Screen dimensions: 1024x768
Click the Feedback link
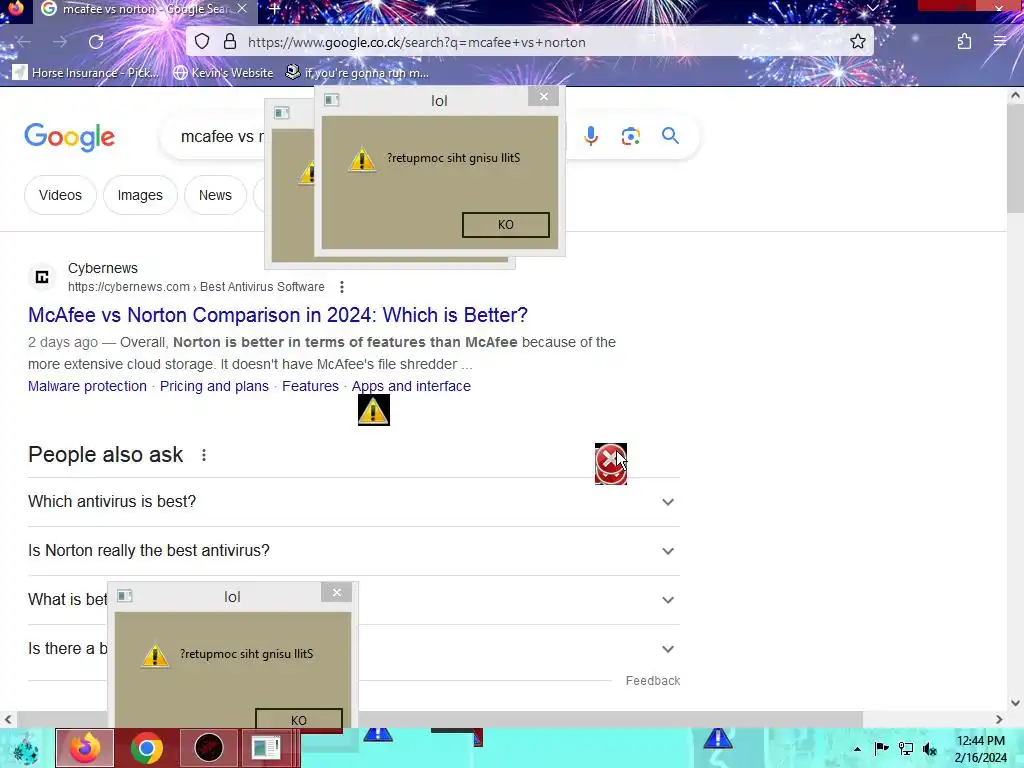pos(652,680)
